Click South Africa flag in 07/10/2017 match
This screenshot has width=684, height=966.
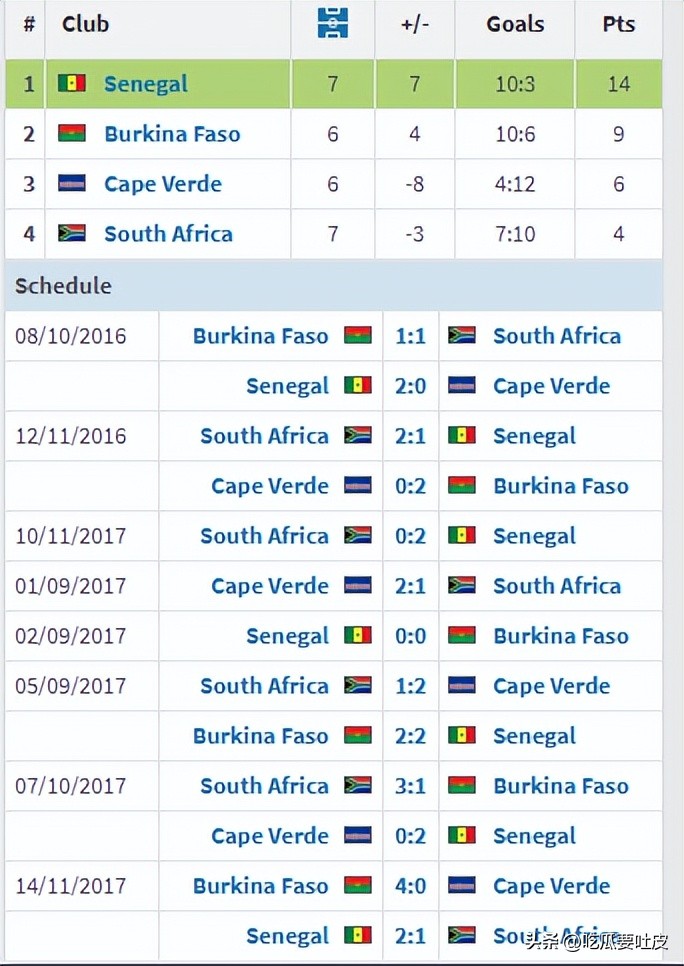(357, 786)
